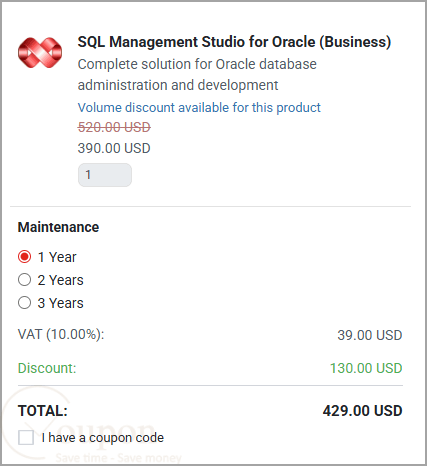The width and height of the screenshot is (427, 466).
Task: Click the Maintenance section heading
Action: click(58, 227)
